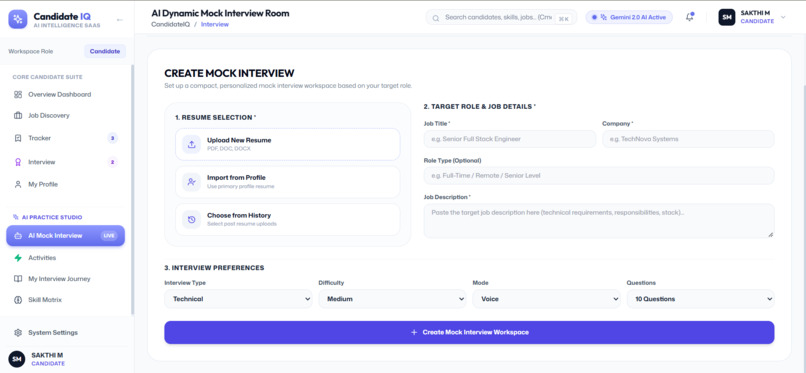Click the My Profile person icon
This screenshot has height=373, width=806.
(x=18, y=184)
